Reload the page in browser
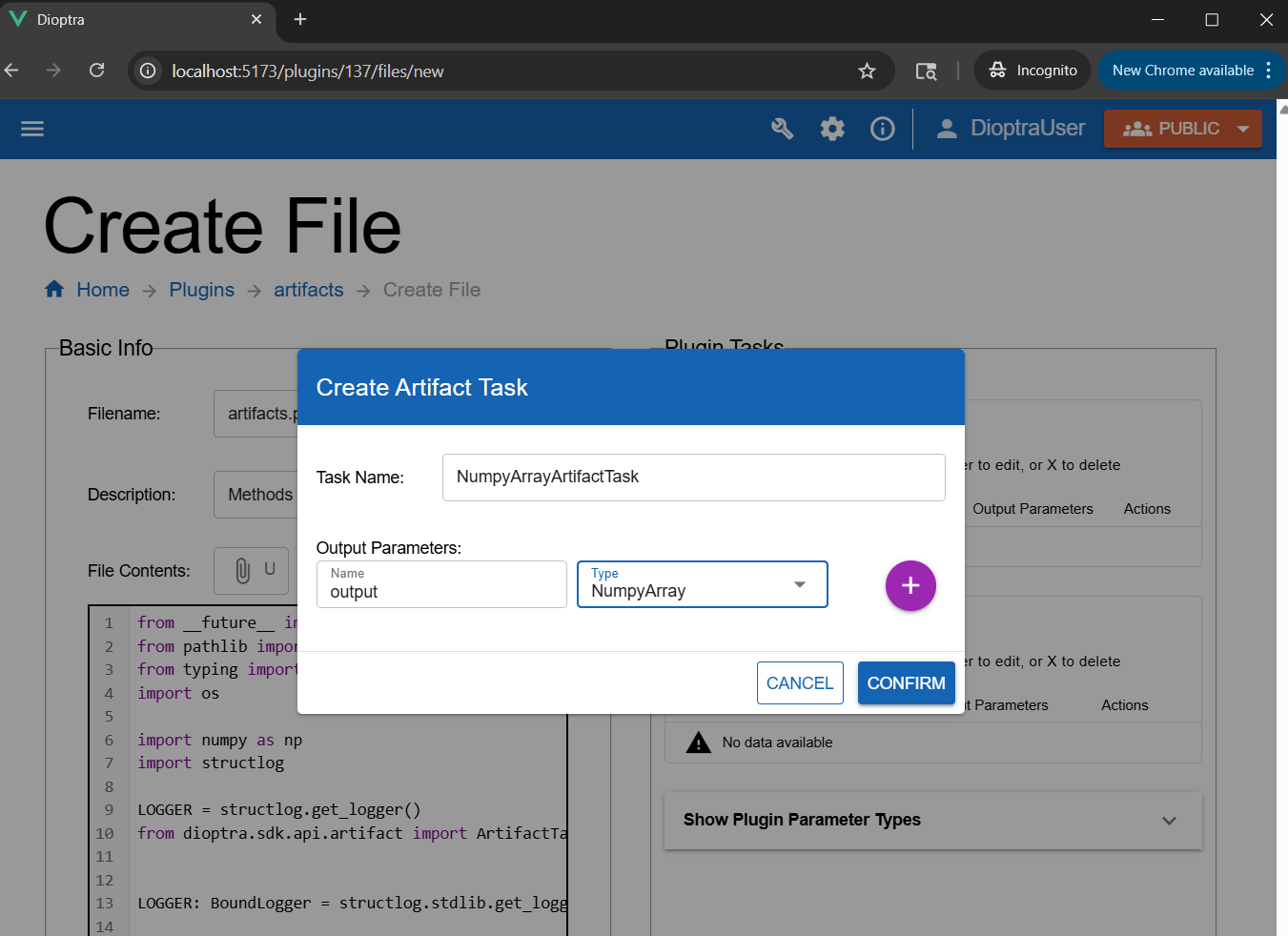This screenshot has height=936, width=1288. point(96,71)
